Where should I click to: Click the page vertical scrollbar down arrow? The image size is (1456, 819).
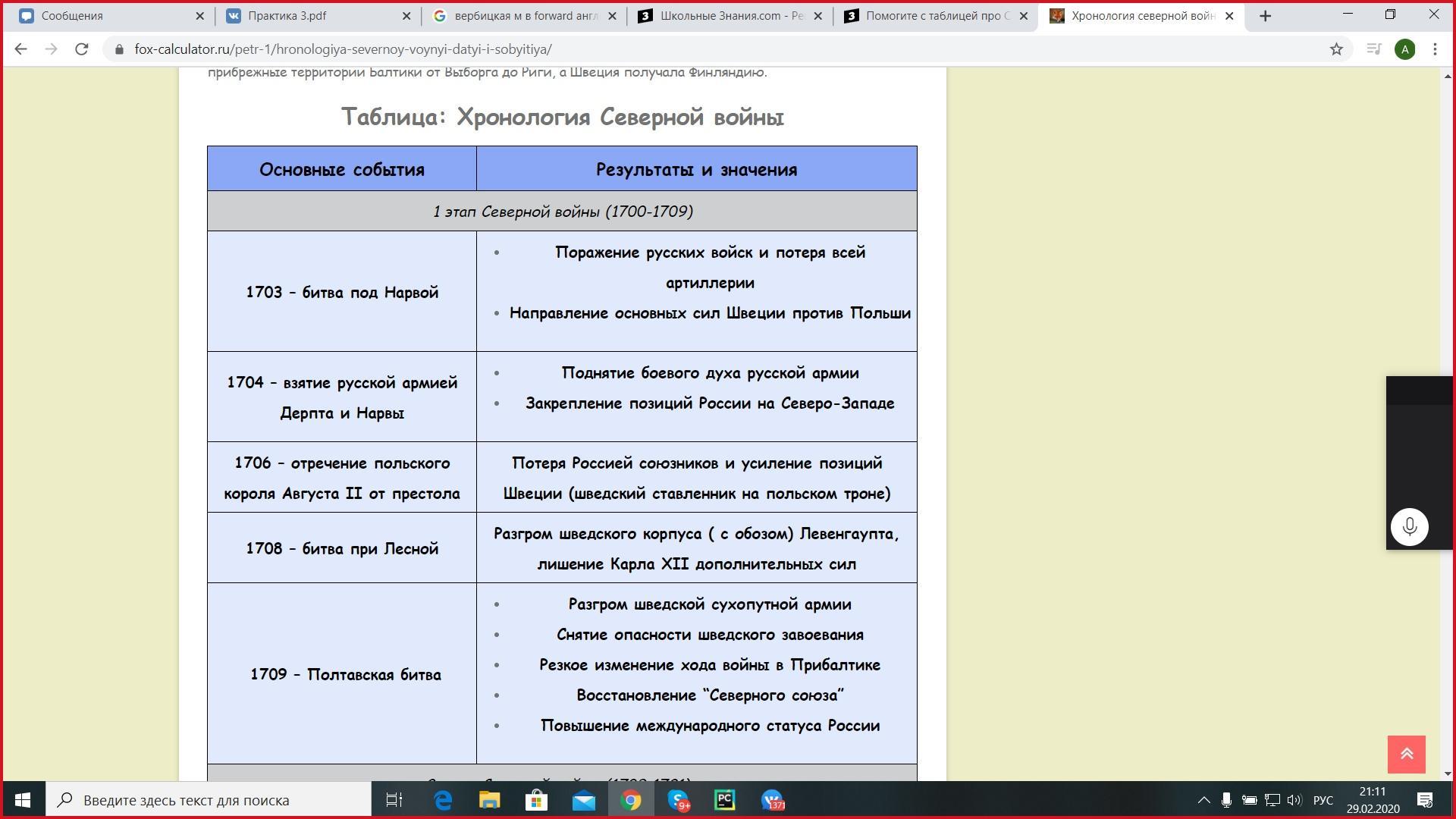tap(1448, 774)
